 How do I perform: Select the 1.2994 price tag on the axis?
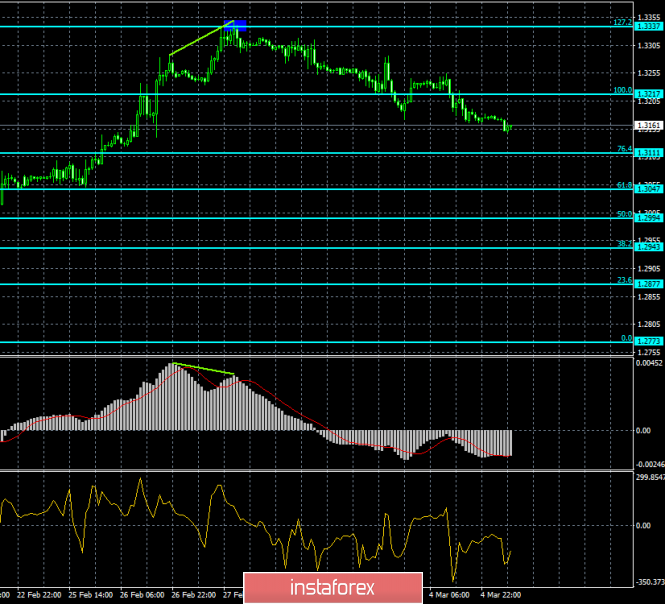click(x=648, y=218)
